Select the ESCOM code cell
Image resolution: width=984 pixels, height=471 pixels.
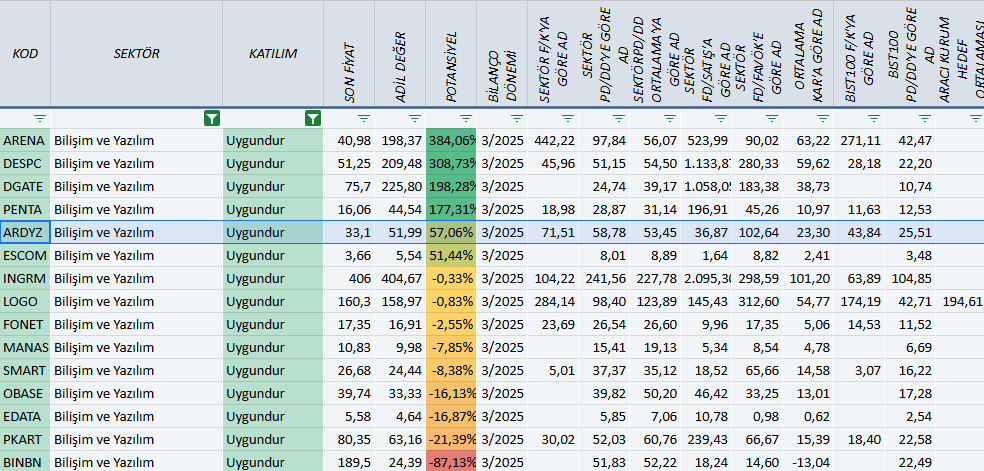[25, 255]
